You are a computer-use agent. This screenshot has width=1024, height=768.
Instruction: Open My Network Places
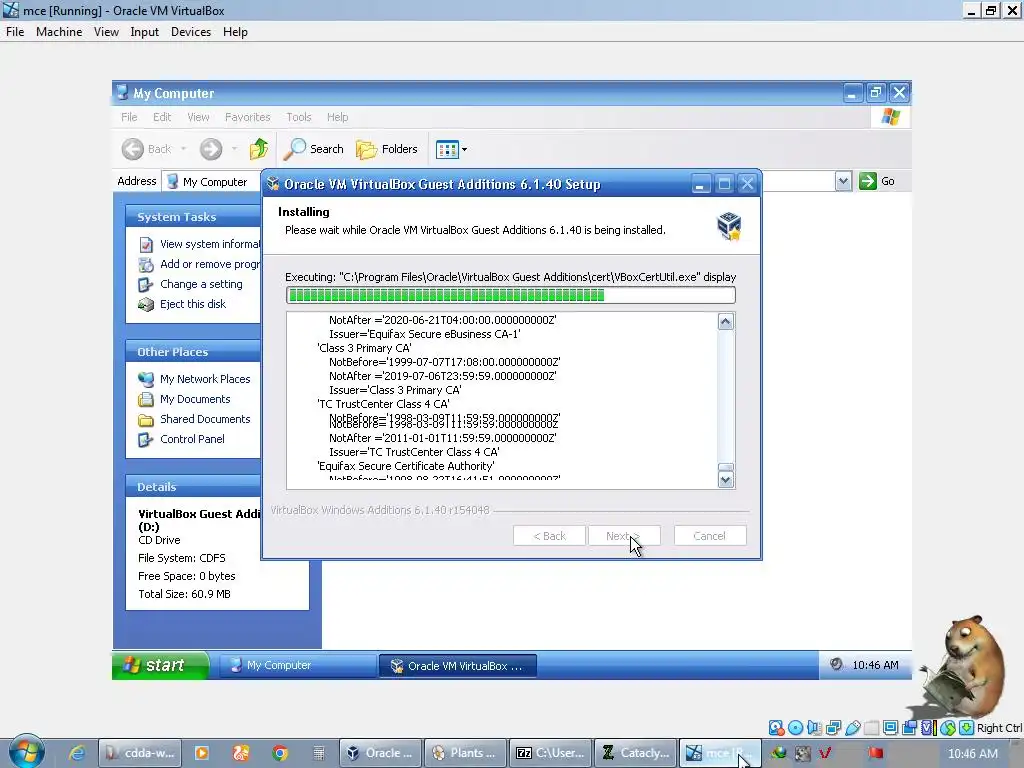205,379
